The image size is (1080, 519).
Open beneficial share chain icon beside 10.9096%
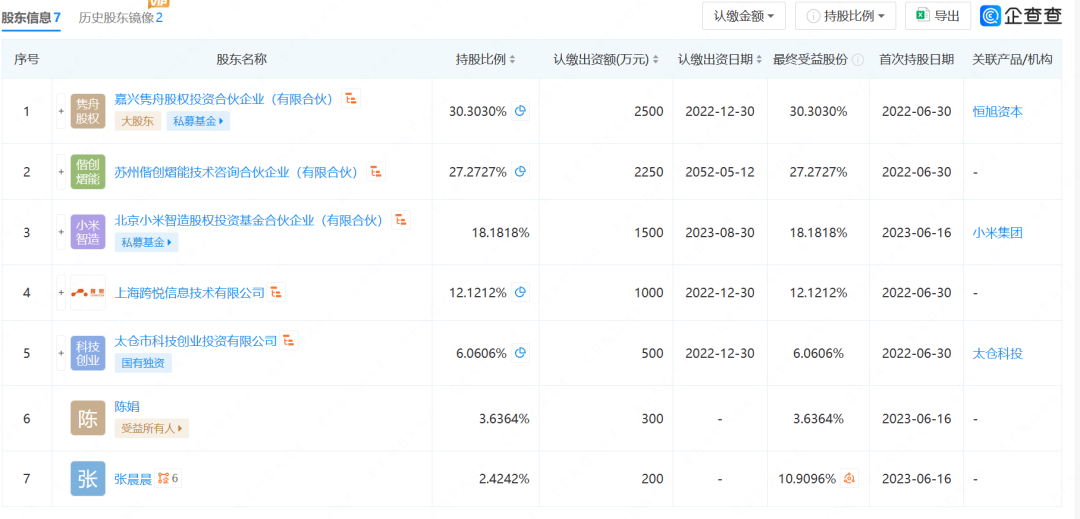(849, 479)
